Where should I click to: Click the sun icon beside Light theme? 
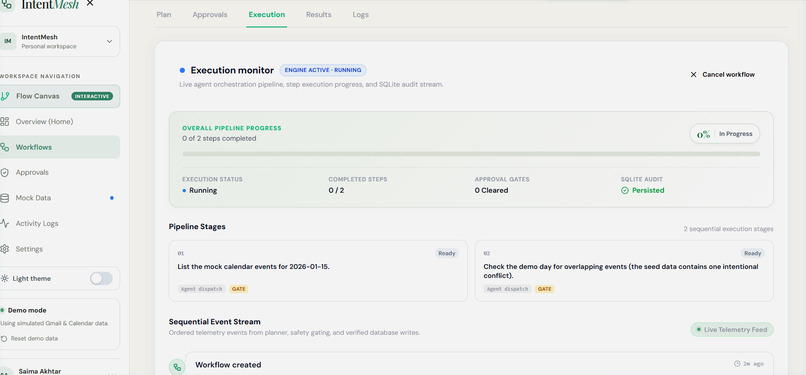pos(5,278)
